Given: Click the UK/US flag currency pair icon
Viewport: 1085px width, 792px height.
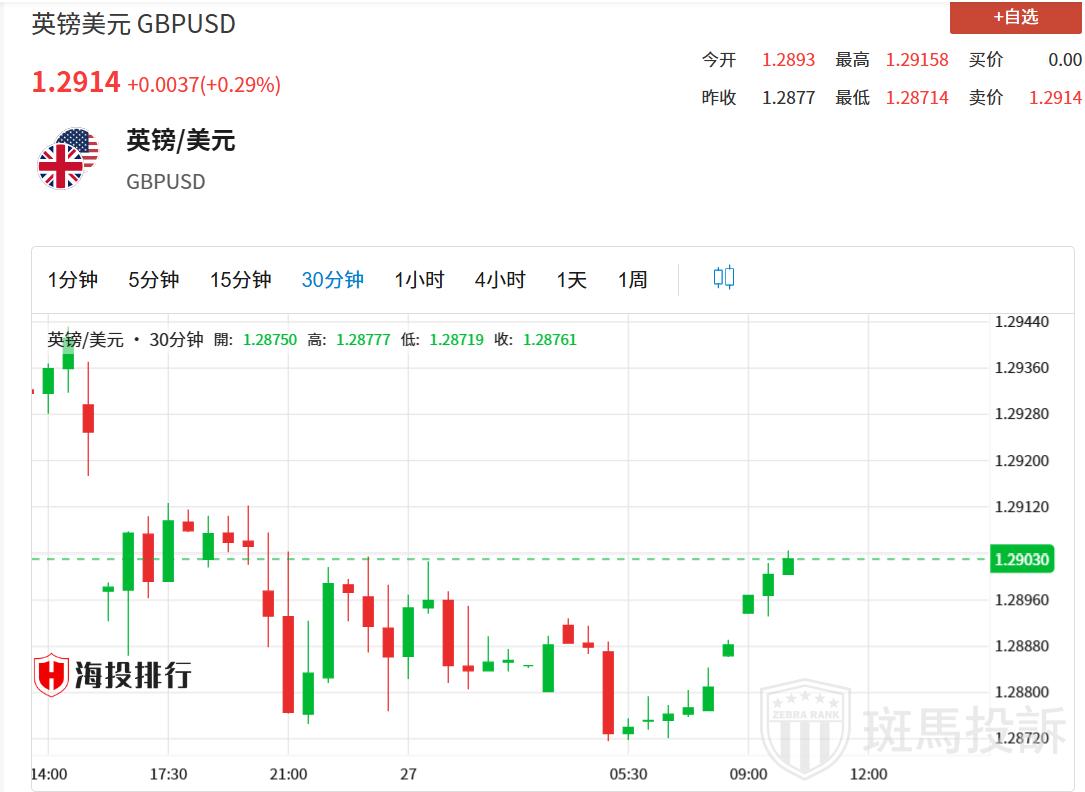Looking at the screenshot, I should [x=68, y=159].
